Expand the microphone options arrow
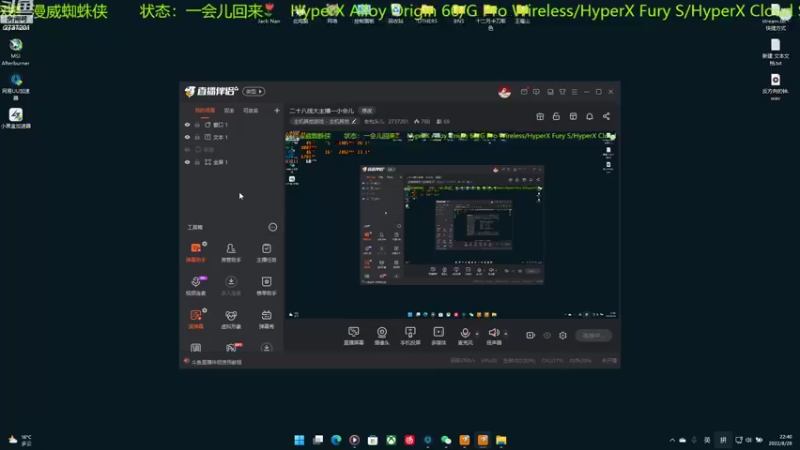Image resolution: width=800 pixels, height=450 pixels. tap(477, 334)
